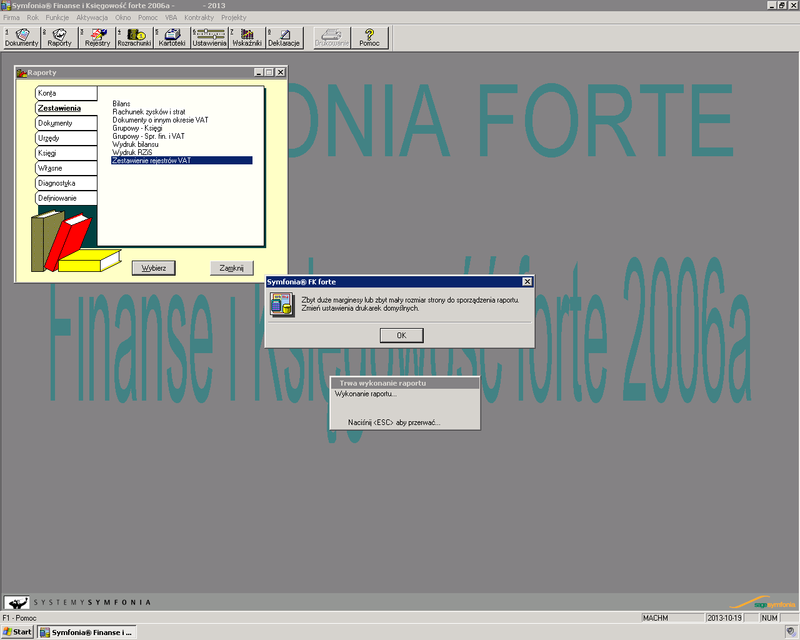
Task: Close the Symfonia FK forte error dialog
Action: pyautogui.click(x=527, y=282)
